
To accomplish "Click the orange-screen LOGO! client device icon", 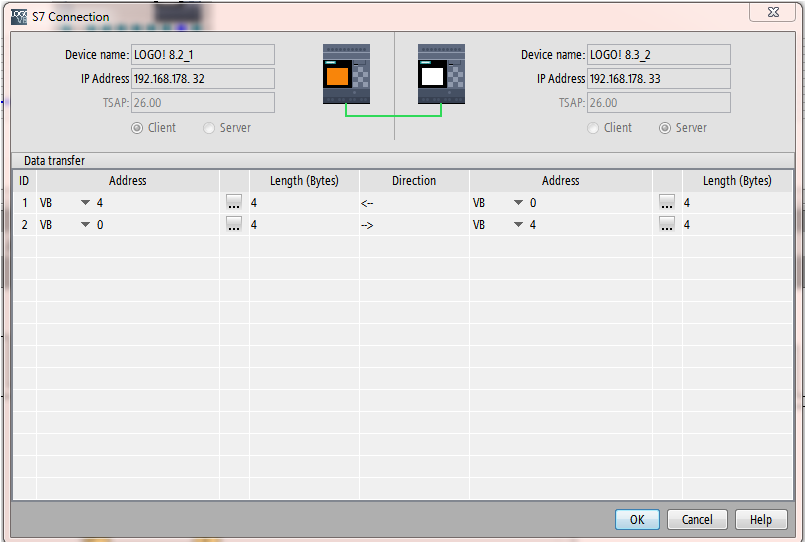I will pos(346,74).
